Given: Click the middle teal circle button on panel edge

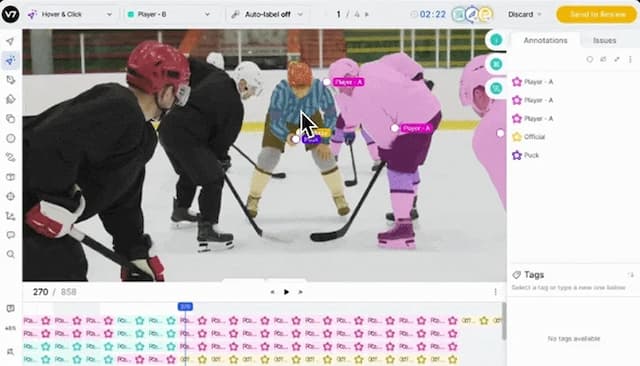Looking at the screenshot, I should (496, 64).
